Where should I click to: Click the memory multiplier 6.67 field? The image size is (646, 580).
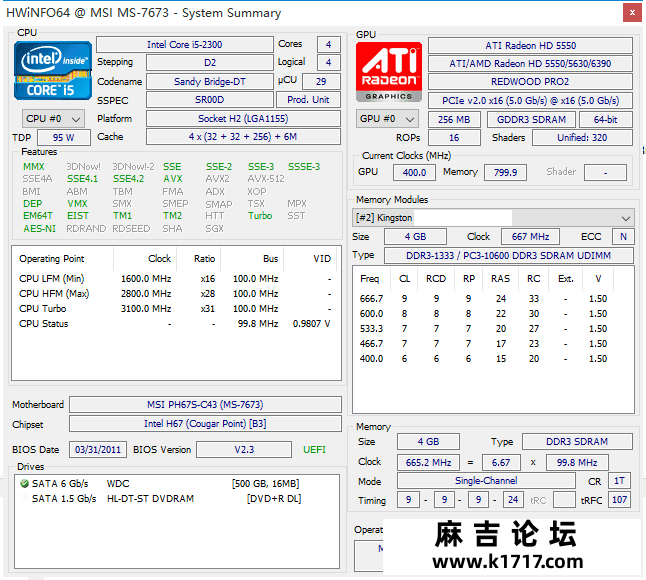501,463
